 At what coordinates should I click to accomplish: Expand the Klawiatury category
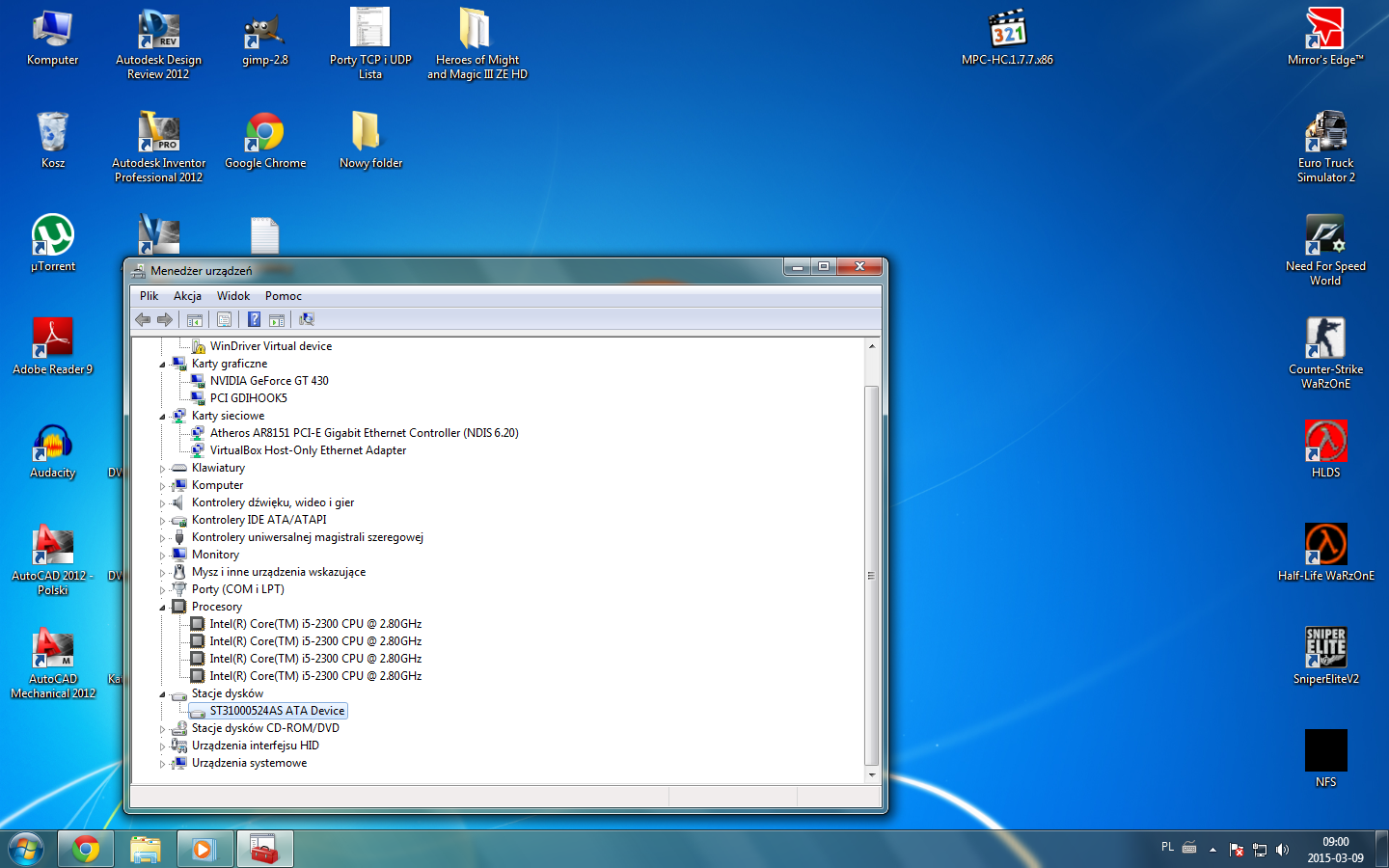[x=162, y=469]
